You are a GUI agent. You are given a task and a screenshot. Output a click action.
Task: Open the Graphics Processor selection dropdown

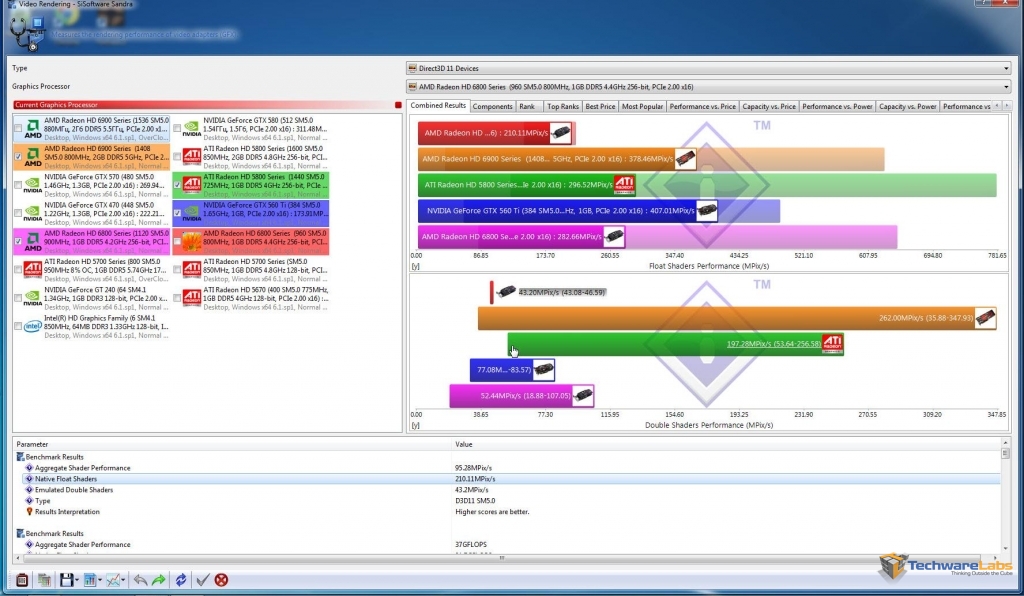[709, 86]
